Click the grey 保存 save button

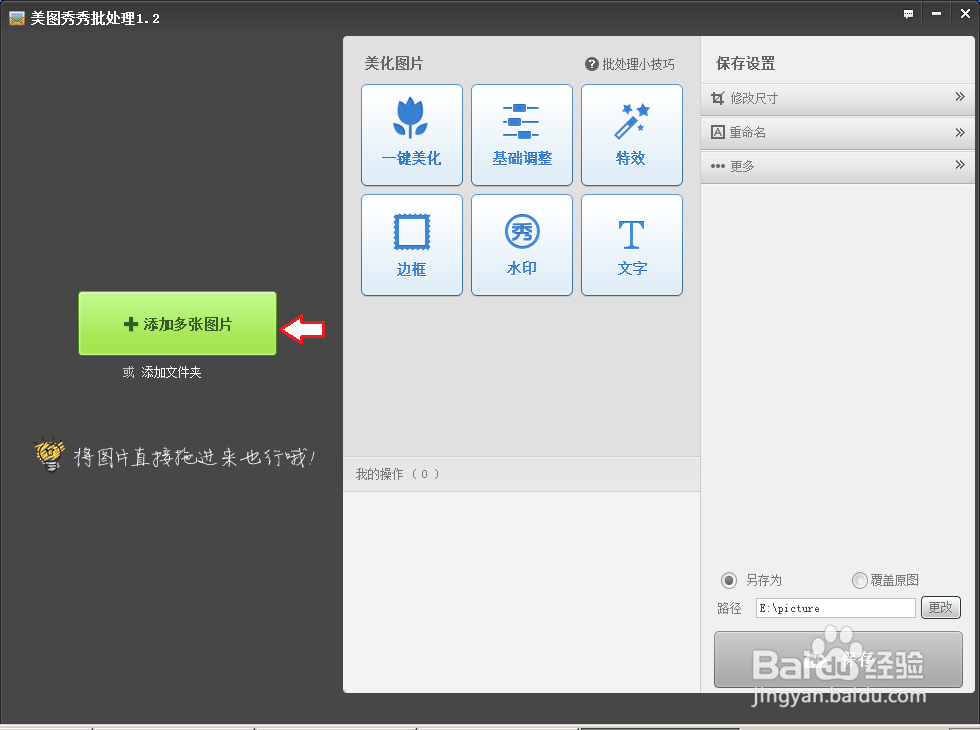point(838,659)
